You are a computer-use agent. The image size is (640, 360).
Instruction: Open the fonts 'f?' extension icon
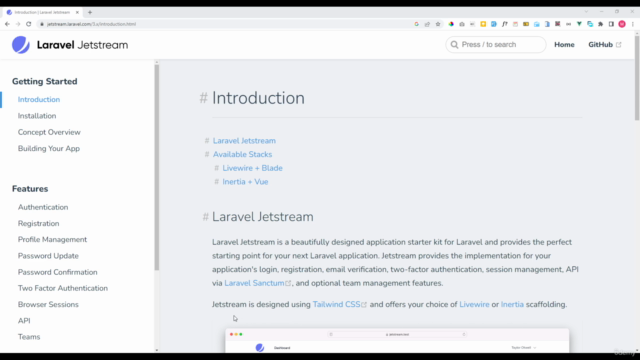(x=504, y=24)
